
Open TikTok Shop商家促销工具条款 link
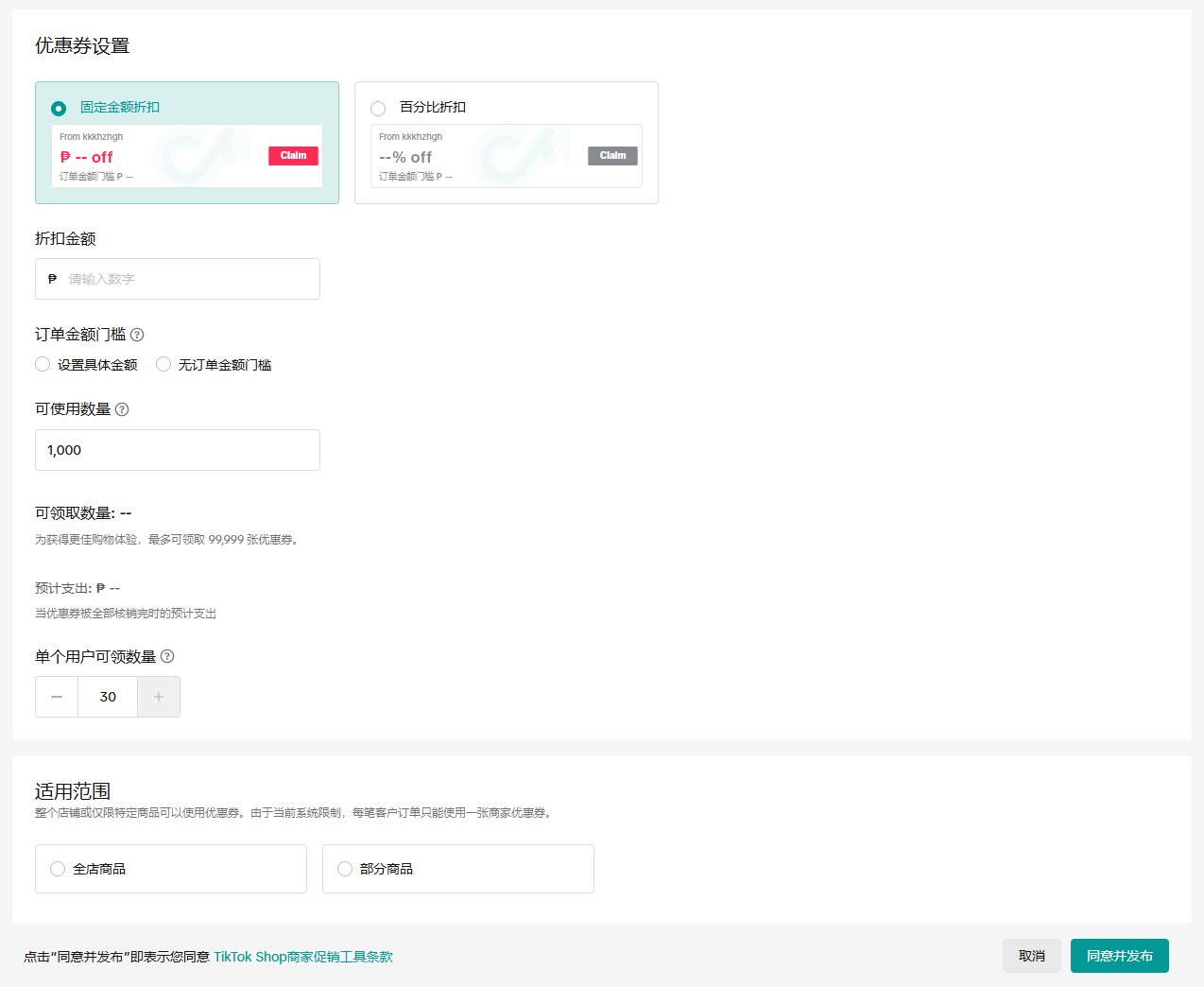pos(302,957)
